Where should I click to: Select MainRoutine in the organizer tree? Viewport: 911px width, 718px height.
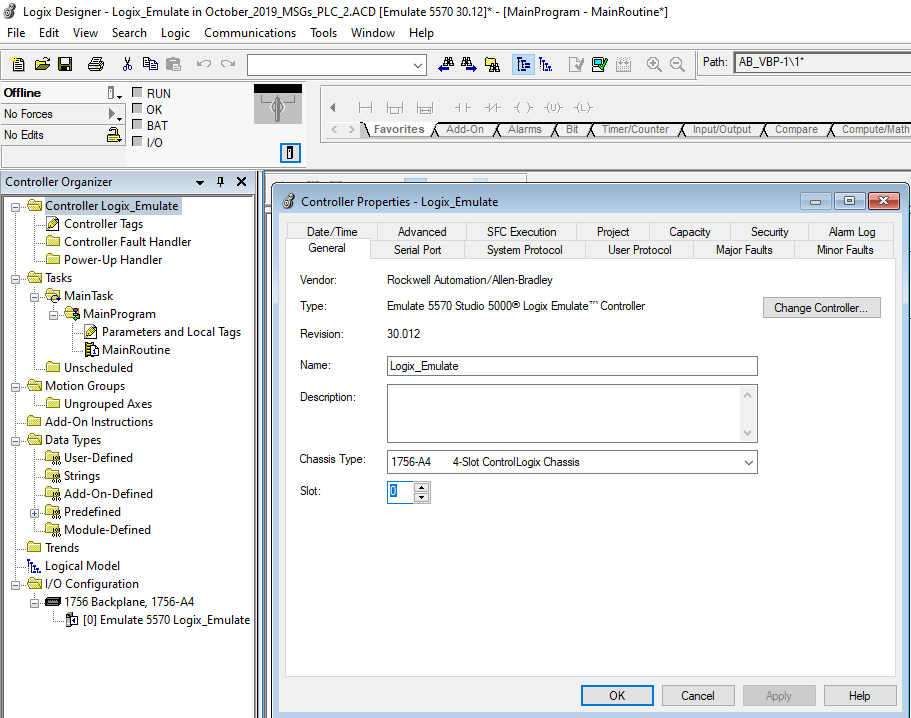coord(136,350)
